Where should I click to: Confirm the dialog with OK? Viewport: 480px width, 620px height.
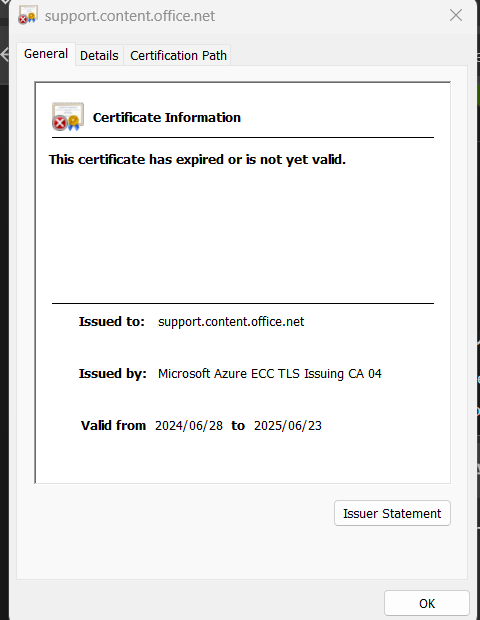tap(427, 603)
